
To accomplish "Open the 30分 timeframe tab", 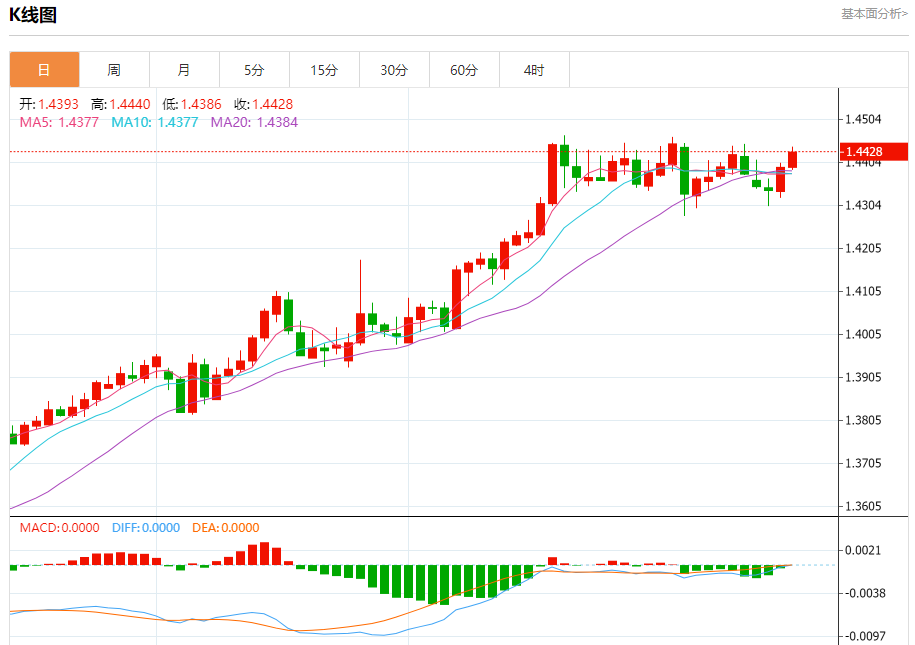I will click(394, 70).
